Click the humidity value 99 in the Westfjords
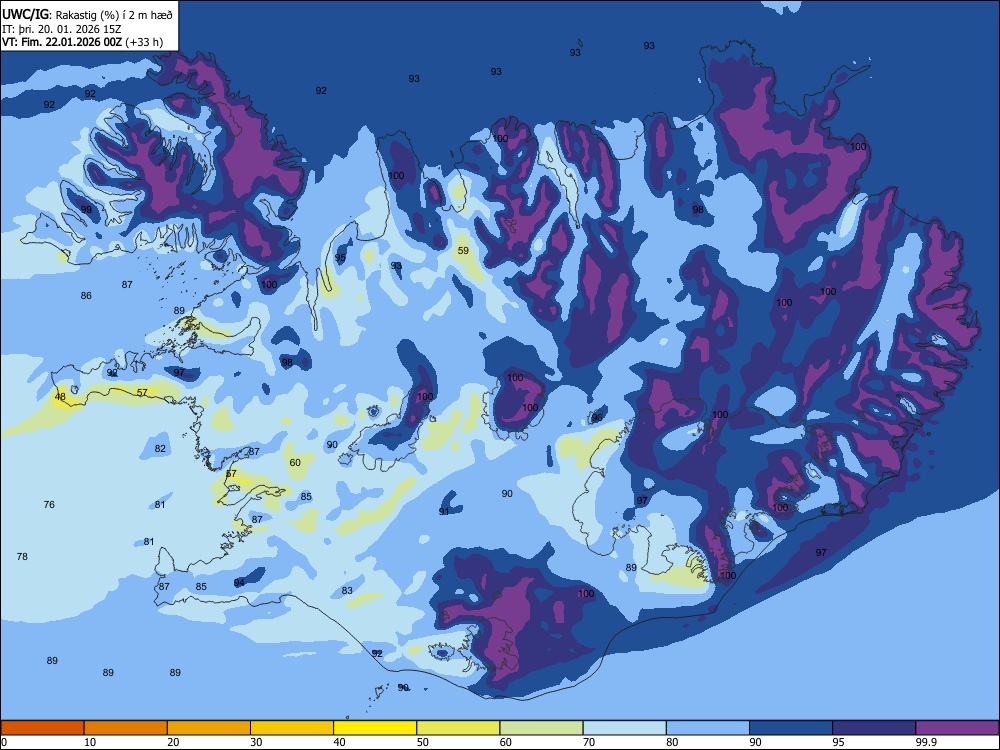The image size is (1000, 750). [x=86, y=210]
